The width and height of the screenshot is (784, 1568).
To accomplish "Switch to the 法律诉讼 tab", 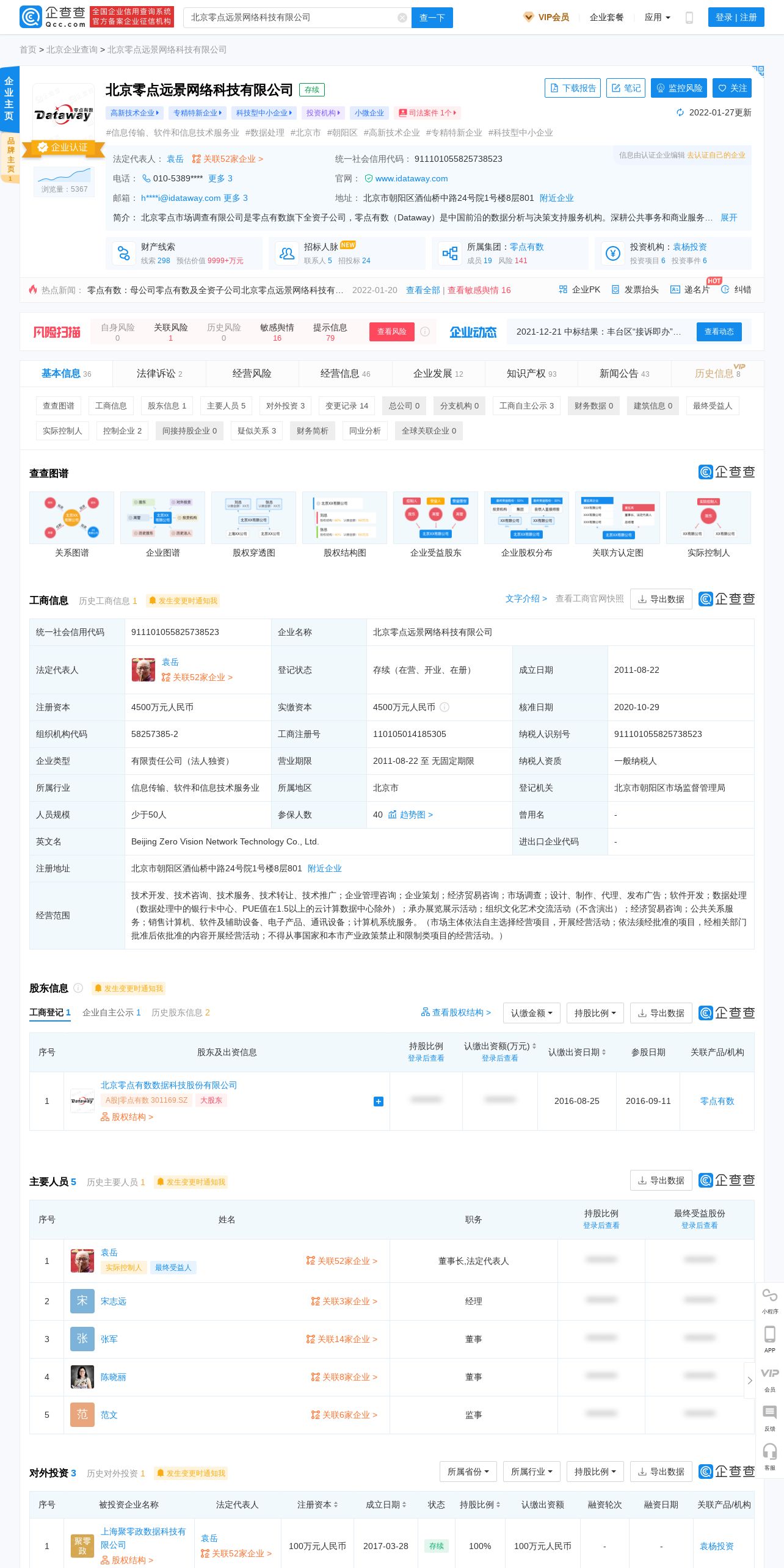I will (x=159, y=374).
